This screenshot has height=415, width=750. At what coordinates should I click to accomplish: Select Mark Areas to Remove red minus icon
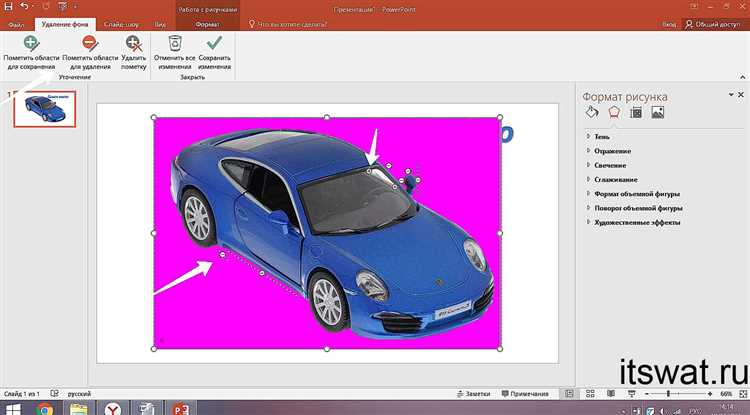point(89,43)
